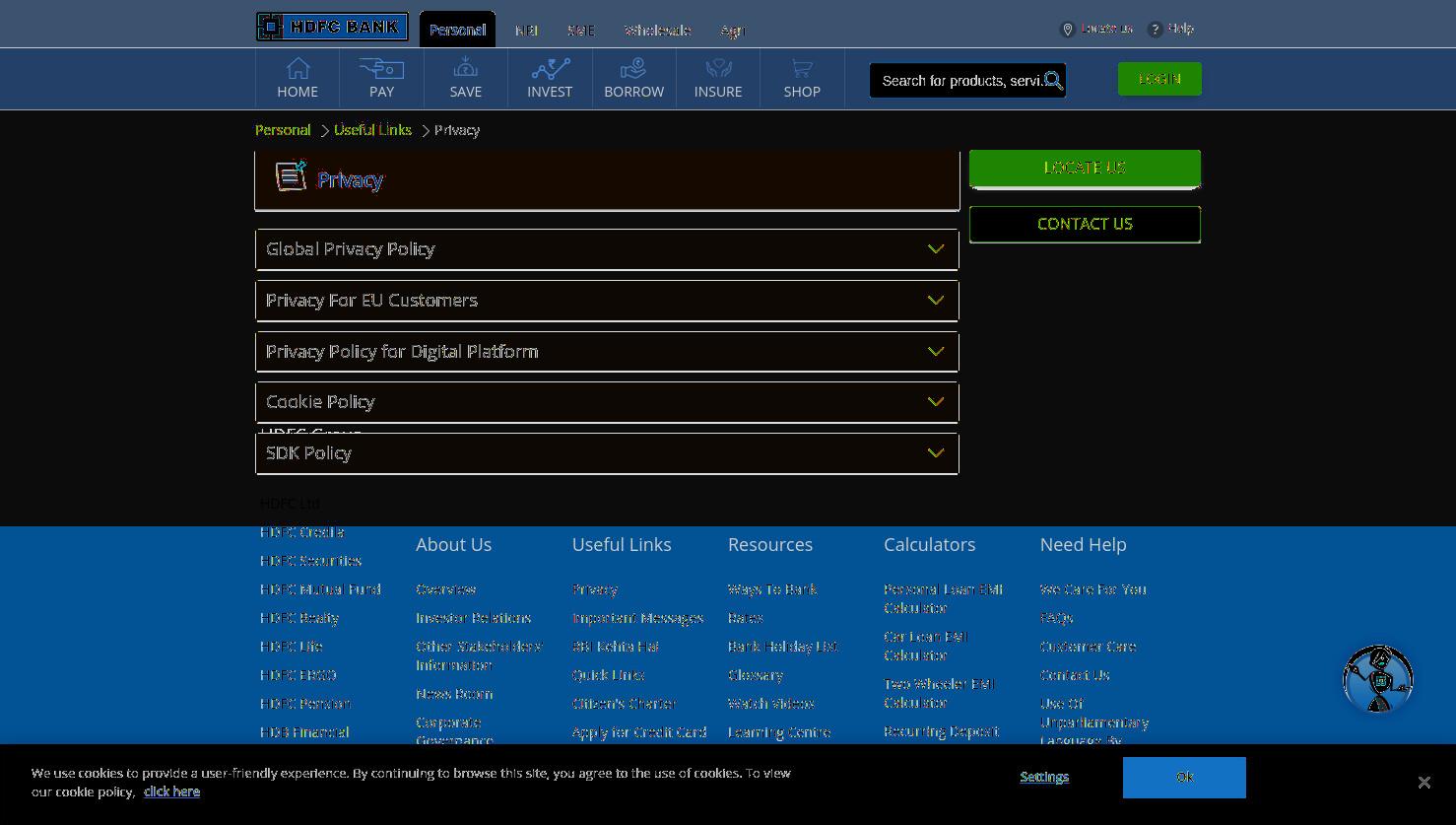This screenshot has width=1456, height=825.
Task: Open Car Loan EMI Calculator link
Action: click(926, 646)
